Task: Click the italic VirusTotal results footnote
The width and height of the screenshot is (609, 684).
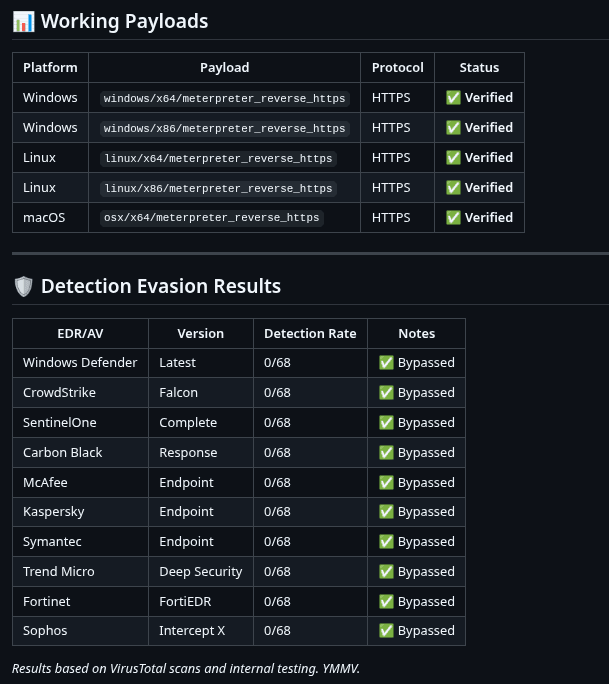Action: pos(186,669)
